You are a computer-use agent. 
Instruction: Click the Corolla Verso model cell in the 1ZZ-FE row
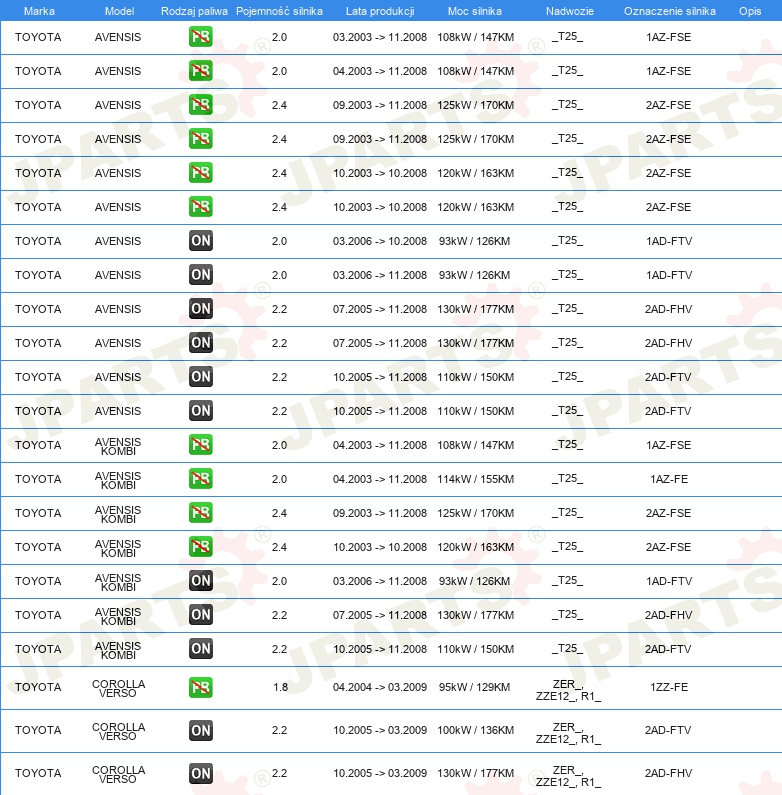118,688
